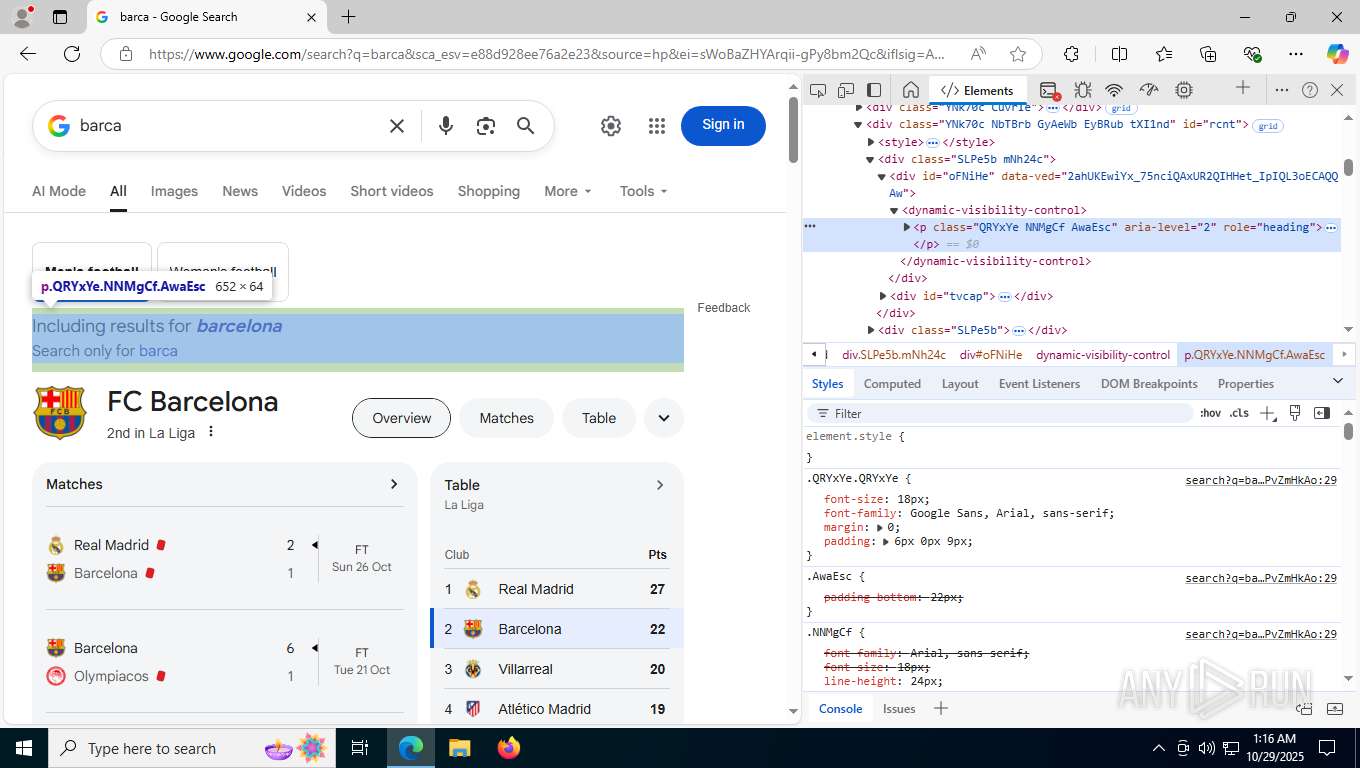The width and height of the screenshot is (1360, 768).
Task: Switch to the Computed styles tab
Action: 892,384
